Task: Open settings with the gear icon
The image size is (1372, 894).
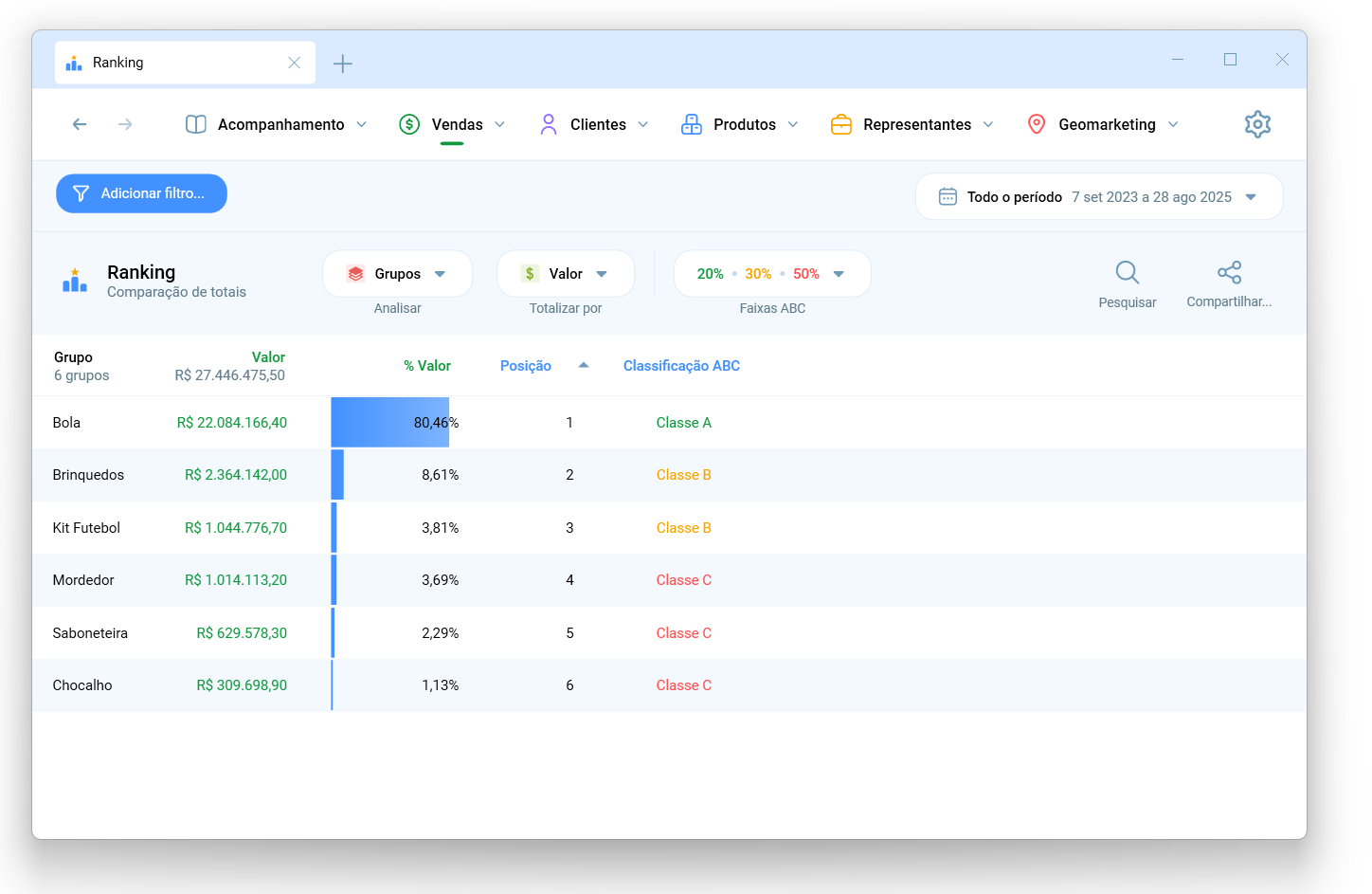Action: [1257, 124]
